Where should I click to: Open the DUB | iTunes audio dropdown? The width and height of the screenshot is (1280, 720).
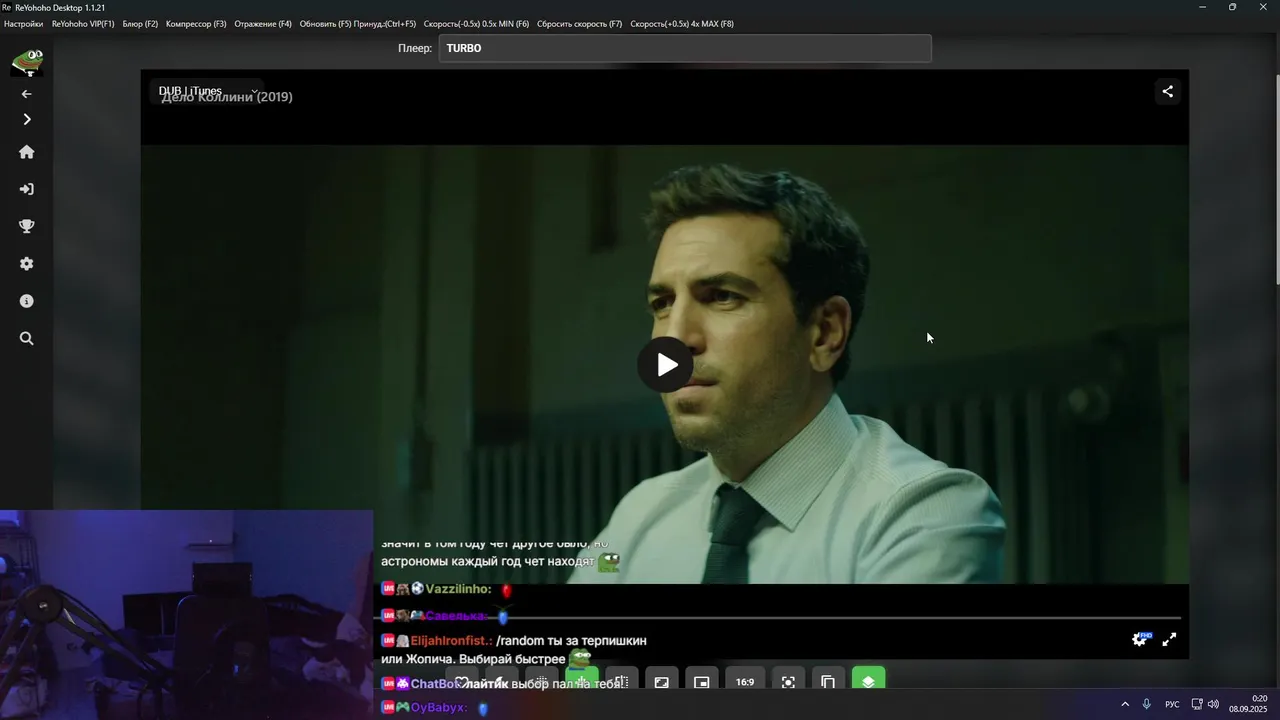pos(207,91)
